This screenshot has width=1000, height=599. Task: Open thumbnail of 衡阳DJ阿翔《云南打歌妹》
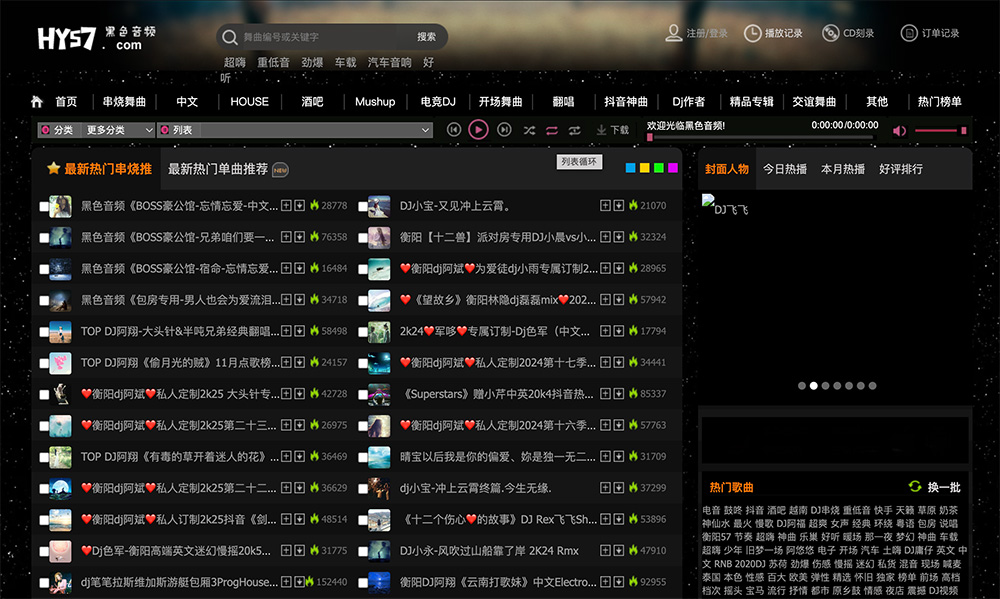point(379,582)
